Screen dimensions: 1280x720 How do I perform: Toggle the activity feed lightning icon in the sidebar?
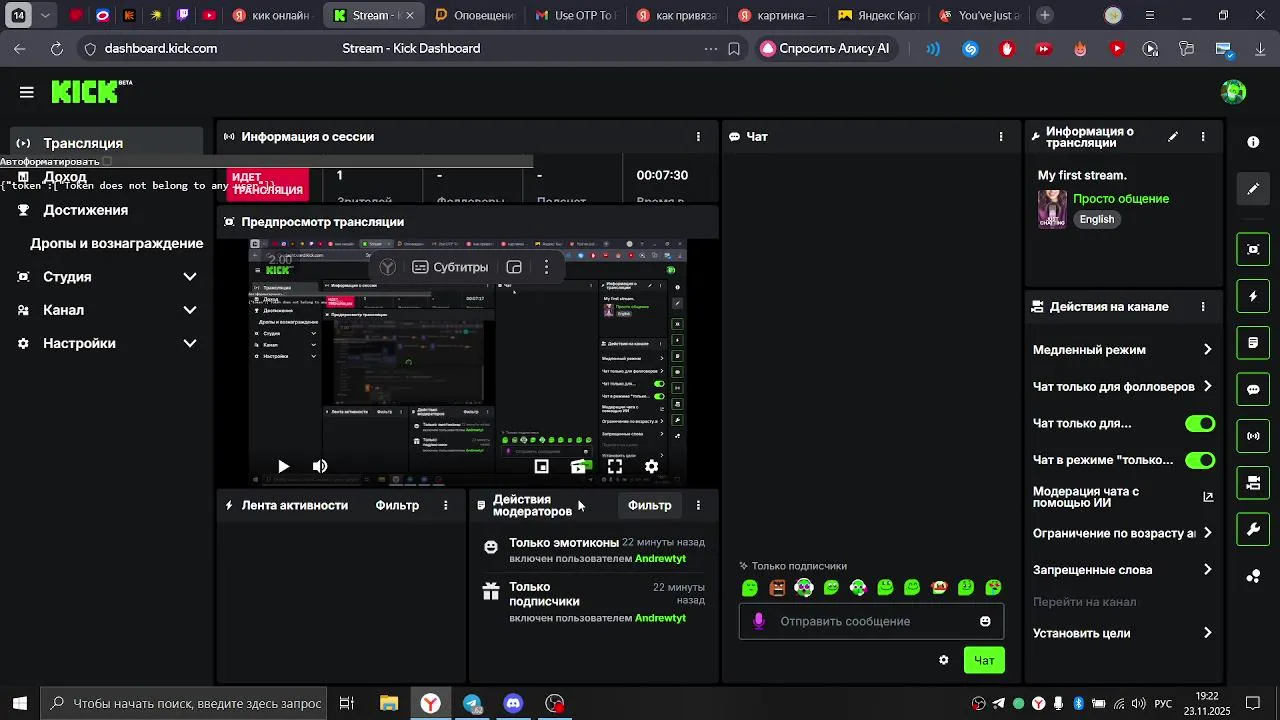(x=1253, y=296)
